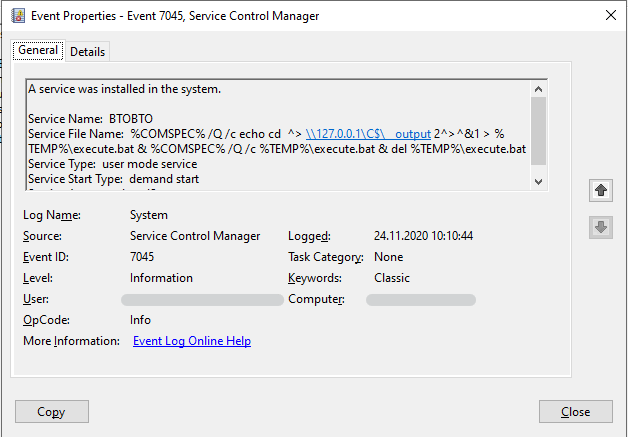Go to previous event with up arrow button
Screen dimensions: 628x437
(601, 189)
